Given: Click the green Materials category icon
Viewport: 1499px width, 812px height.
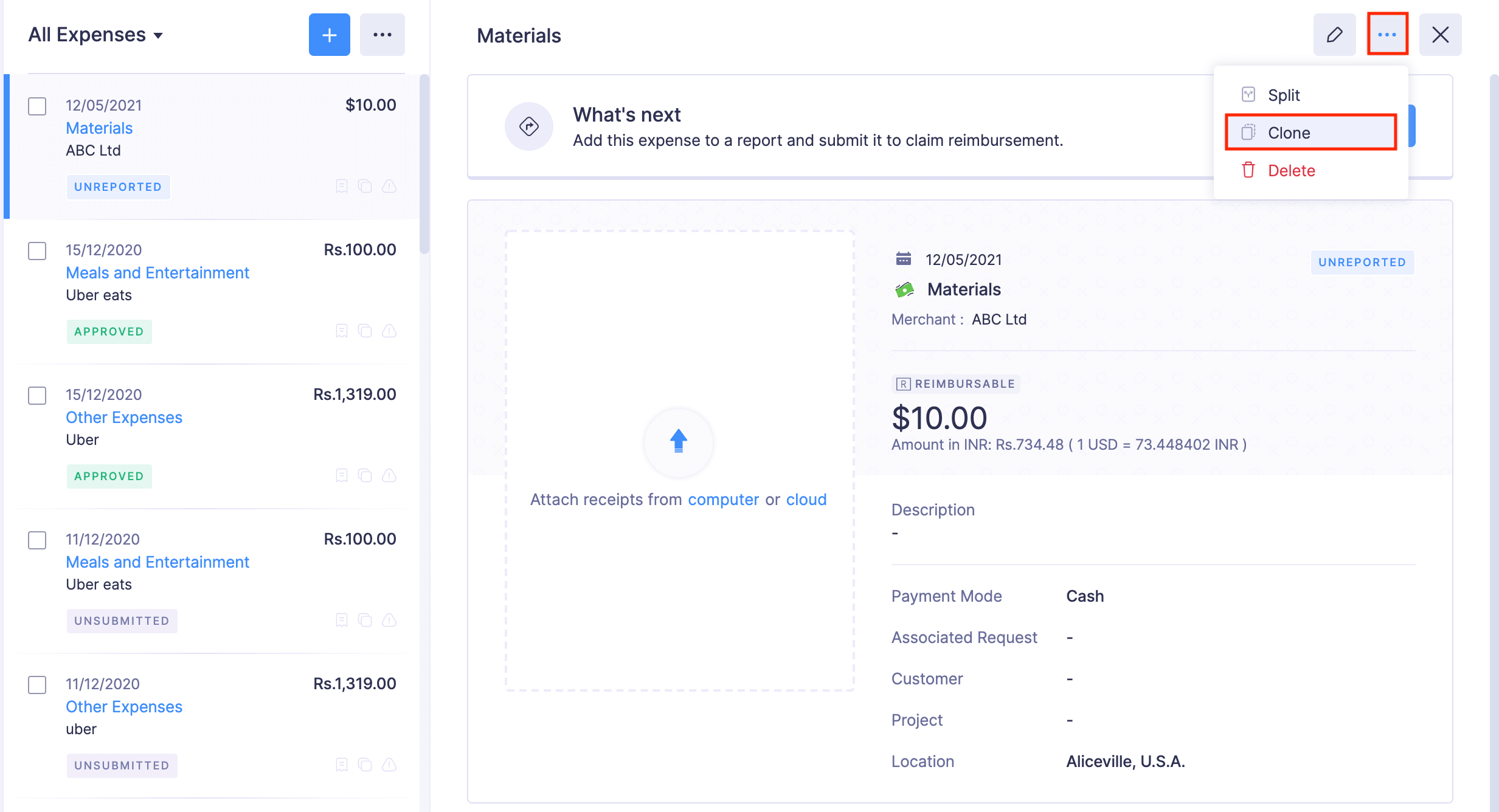Looking at the screenshot, I should coord(904,290).
